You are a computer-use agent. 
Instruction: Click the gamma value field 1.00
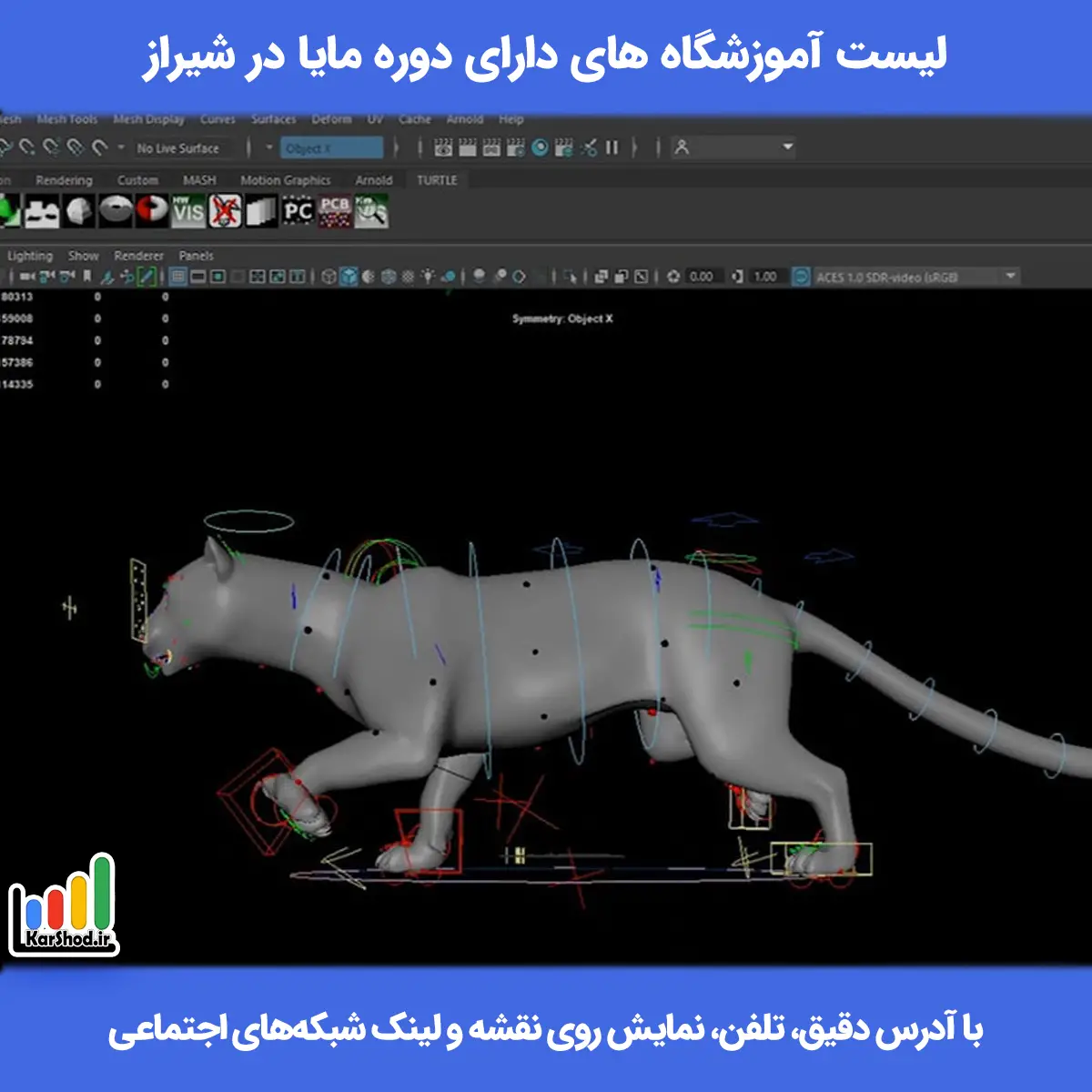tap(766, 277)
